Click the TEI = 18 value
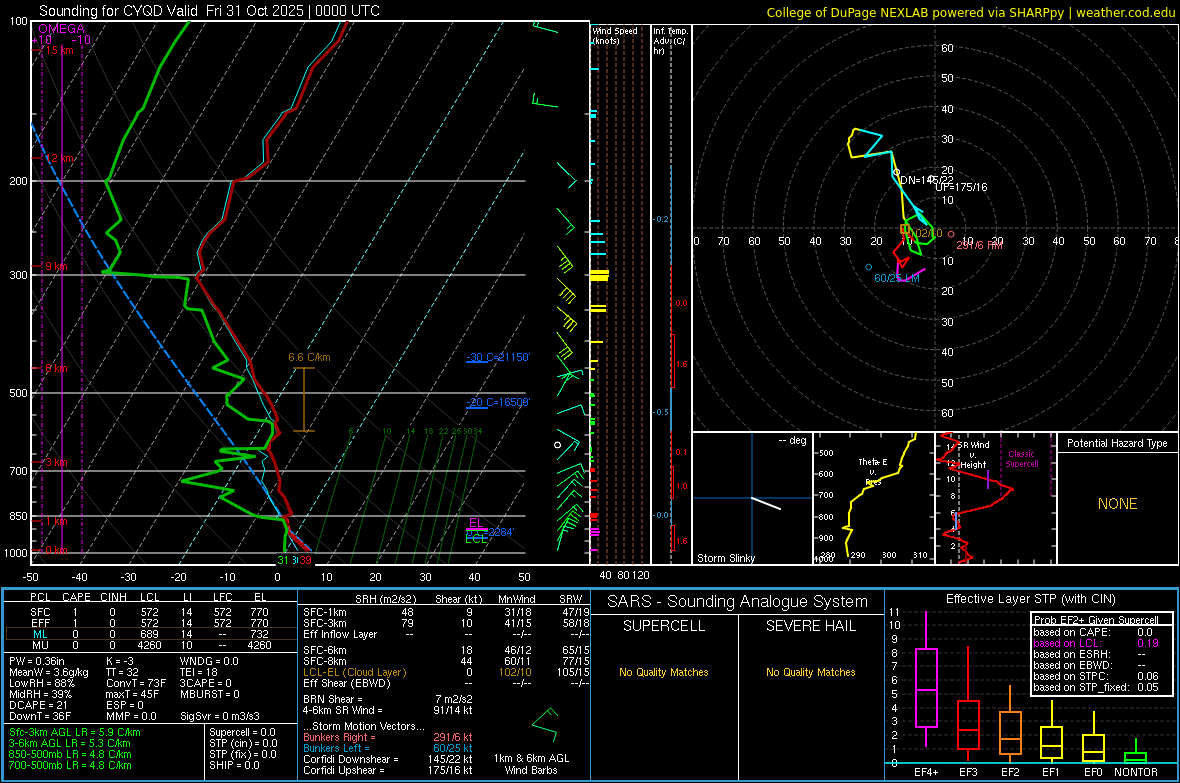The width and height of the screenshot is (1180, 783). (x=199, y=672)
